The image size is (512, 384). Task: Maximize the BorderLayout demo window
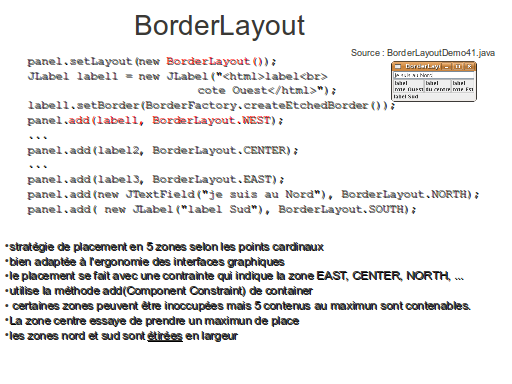[x=458, y=67]
